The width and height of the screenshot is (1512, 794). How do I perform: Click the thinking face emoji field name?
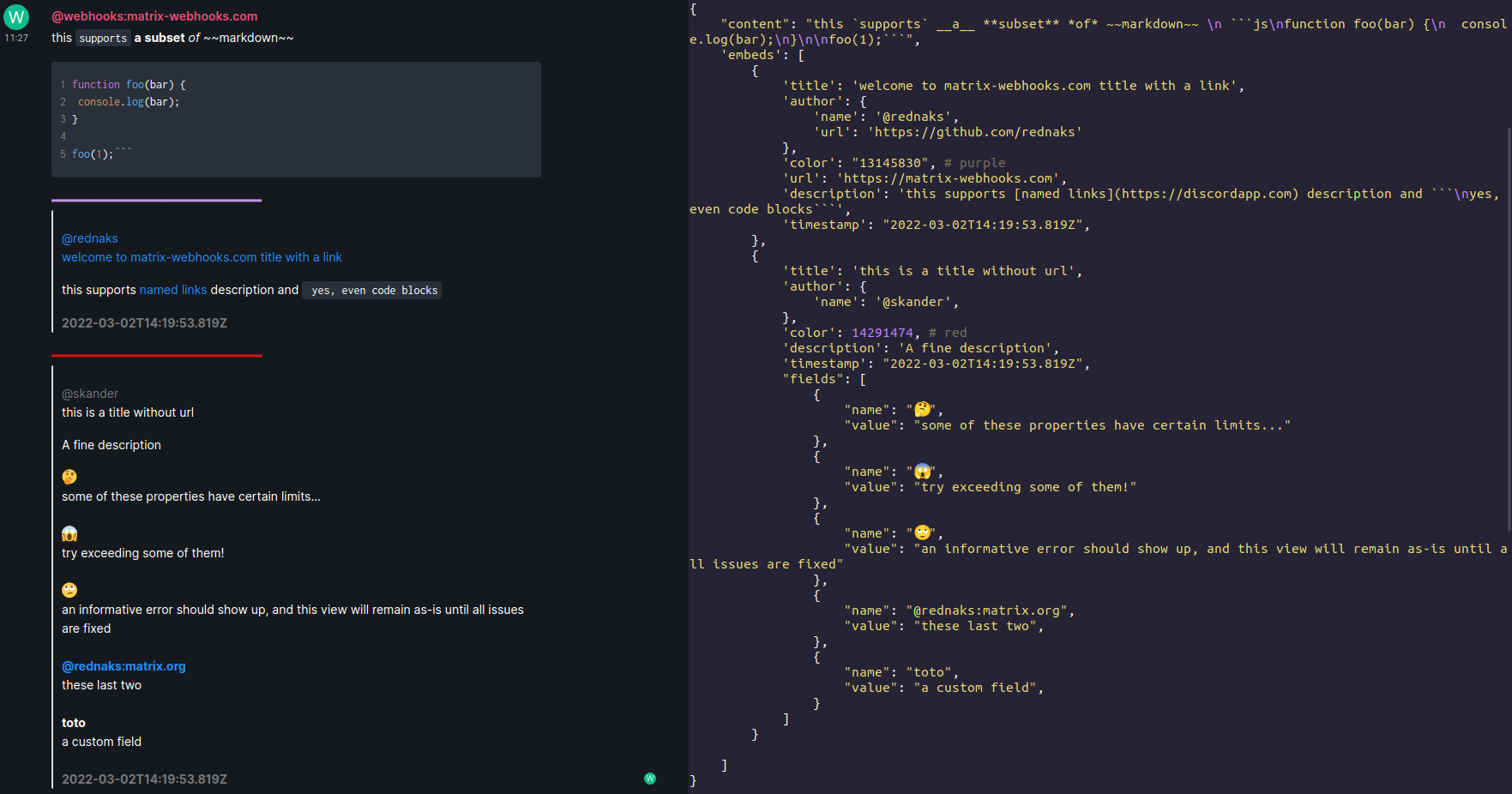pos(69,477)
